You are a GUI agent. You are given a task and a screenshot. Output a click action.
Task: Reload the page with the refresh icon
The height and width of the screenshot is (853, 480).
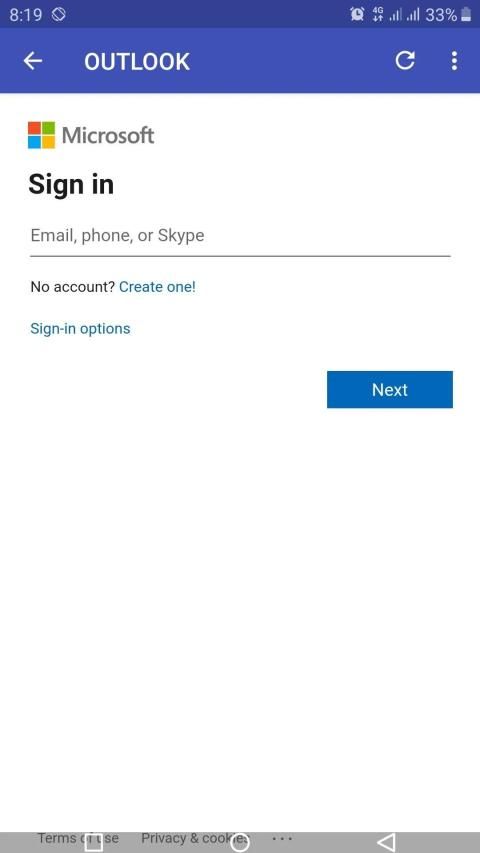coord(405,60)
